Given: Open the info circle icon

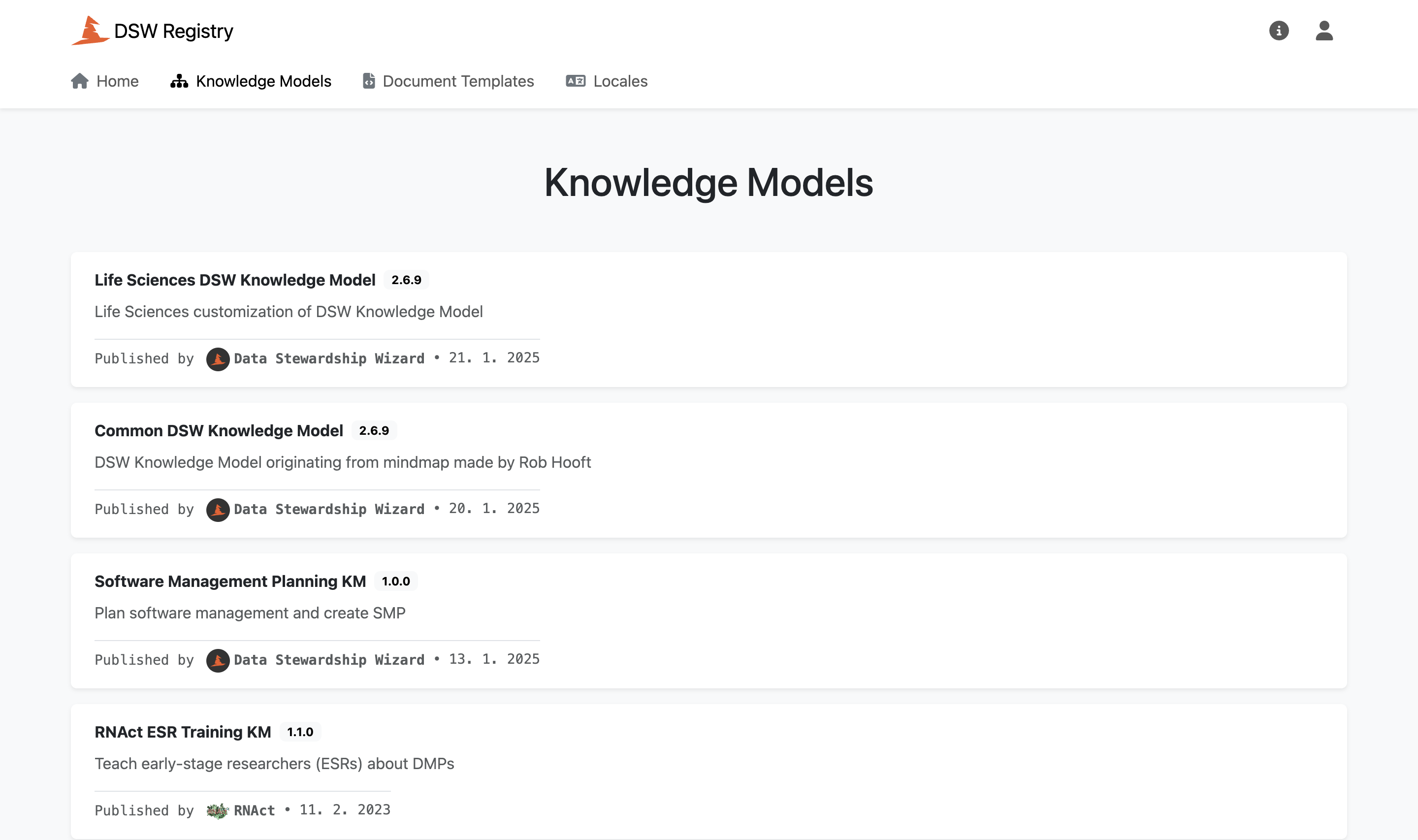Looking at the screenshot, I should pyautogui.click(x=1279, y=31).
